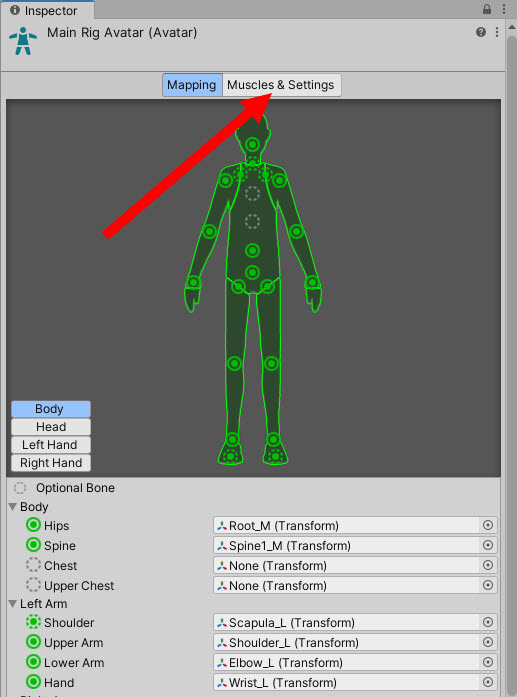The height and width of the screenshot is (697, 517).
Task: Open the Inspector tab options menu
Action: click(x=504, y=9)
